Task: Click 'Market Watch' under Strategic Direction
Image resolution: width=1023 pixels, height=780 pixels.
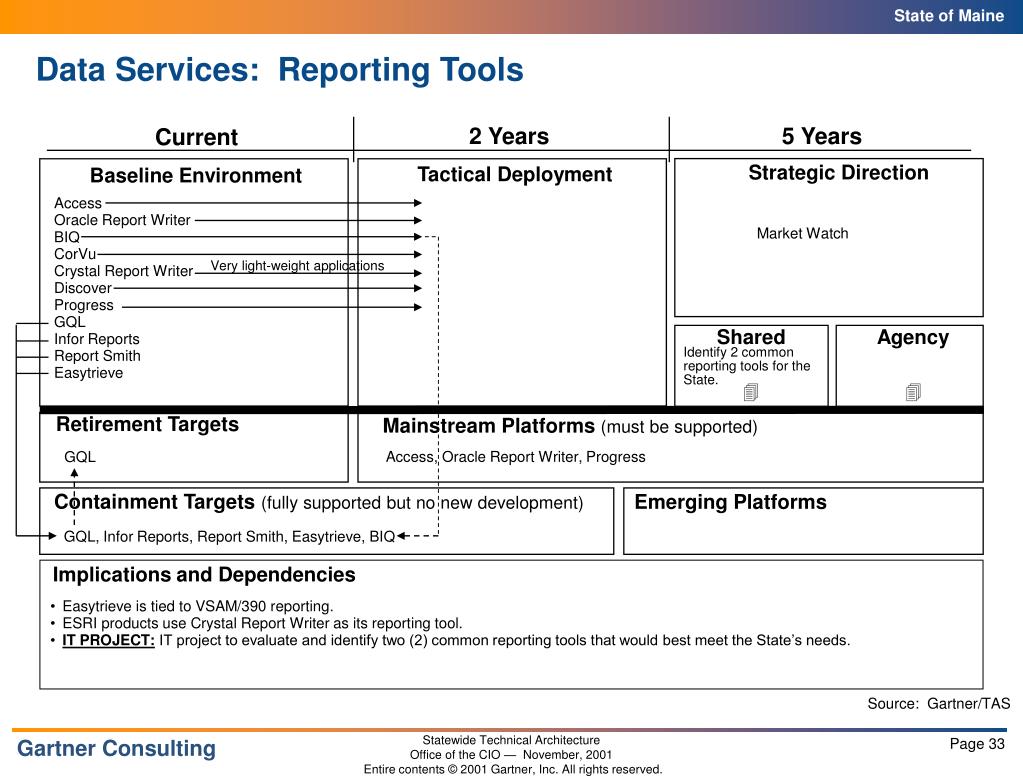Action: [802, 233]
